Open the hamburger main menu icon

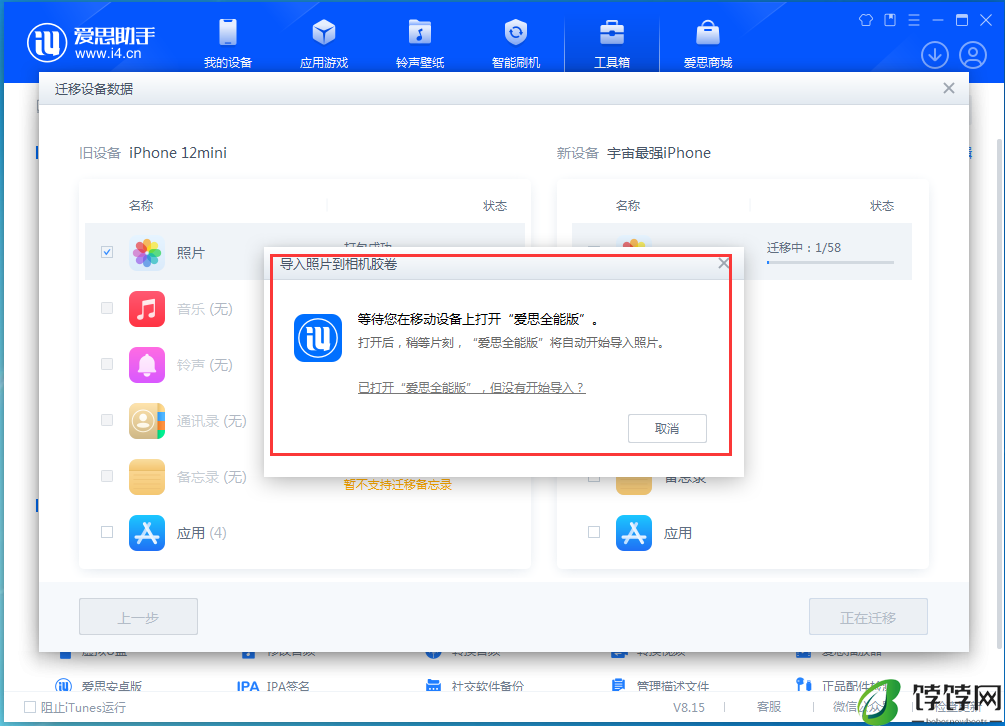click(914, 20)
